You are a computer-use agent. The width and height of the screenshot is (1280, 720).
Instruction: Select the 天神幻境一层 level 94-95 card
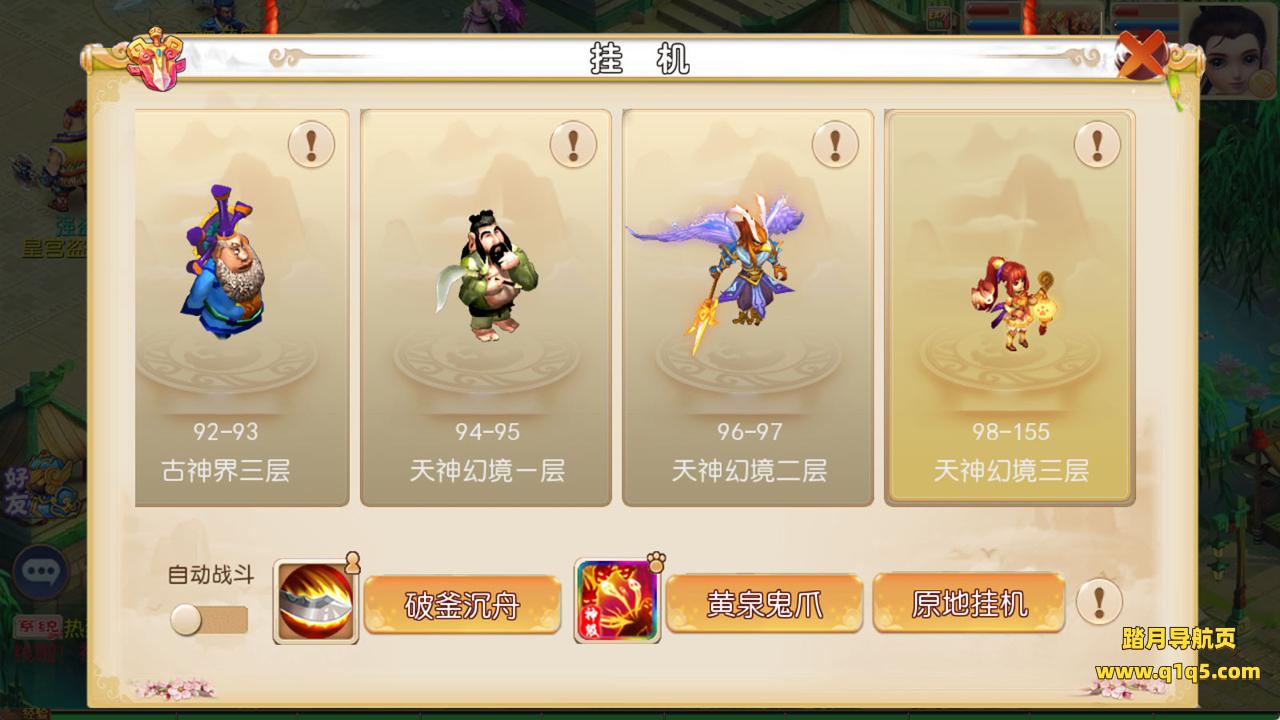[x=486, y=308]
